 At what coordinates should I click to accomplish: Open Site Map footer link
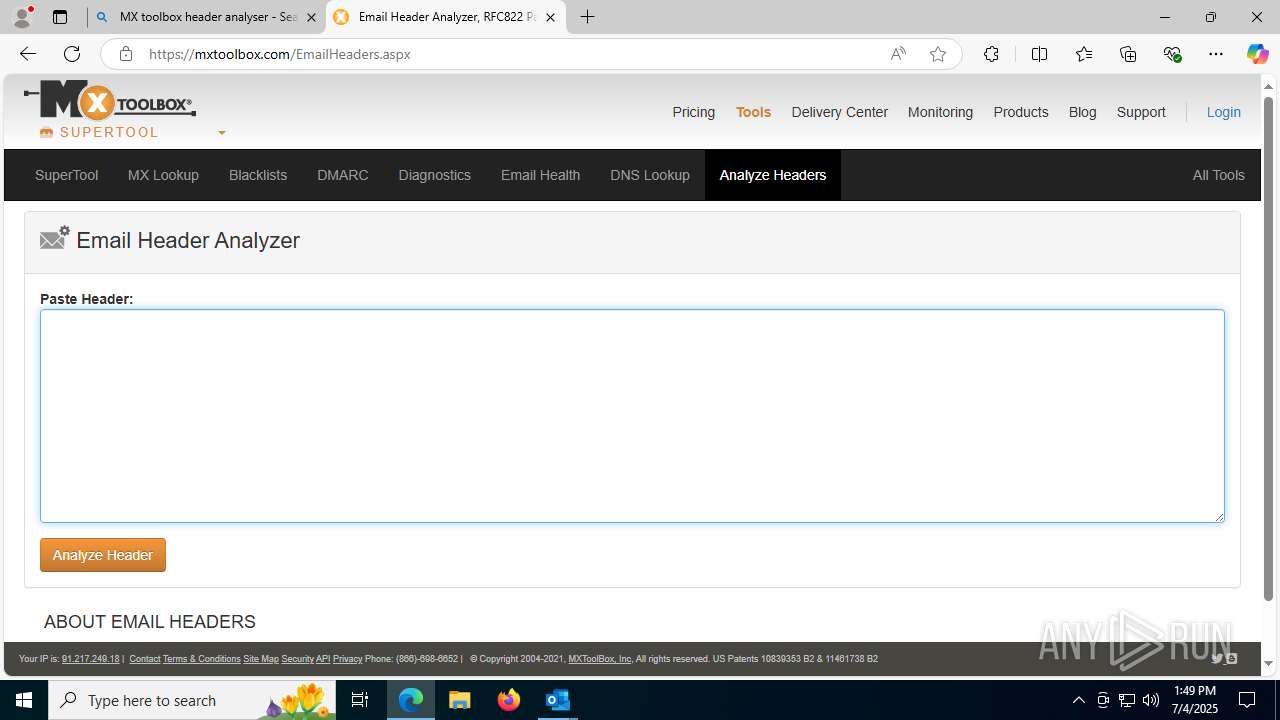(261, 659)
